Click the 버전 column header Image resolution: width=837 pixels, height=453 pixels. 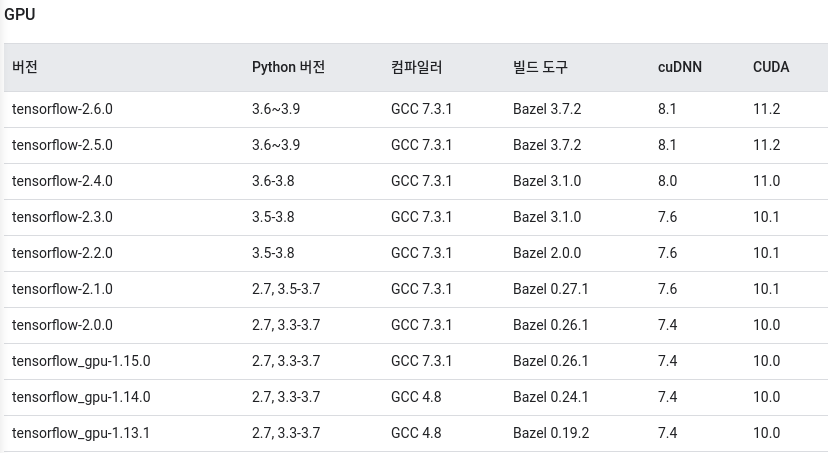[x=25, y=68]
